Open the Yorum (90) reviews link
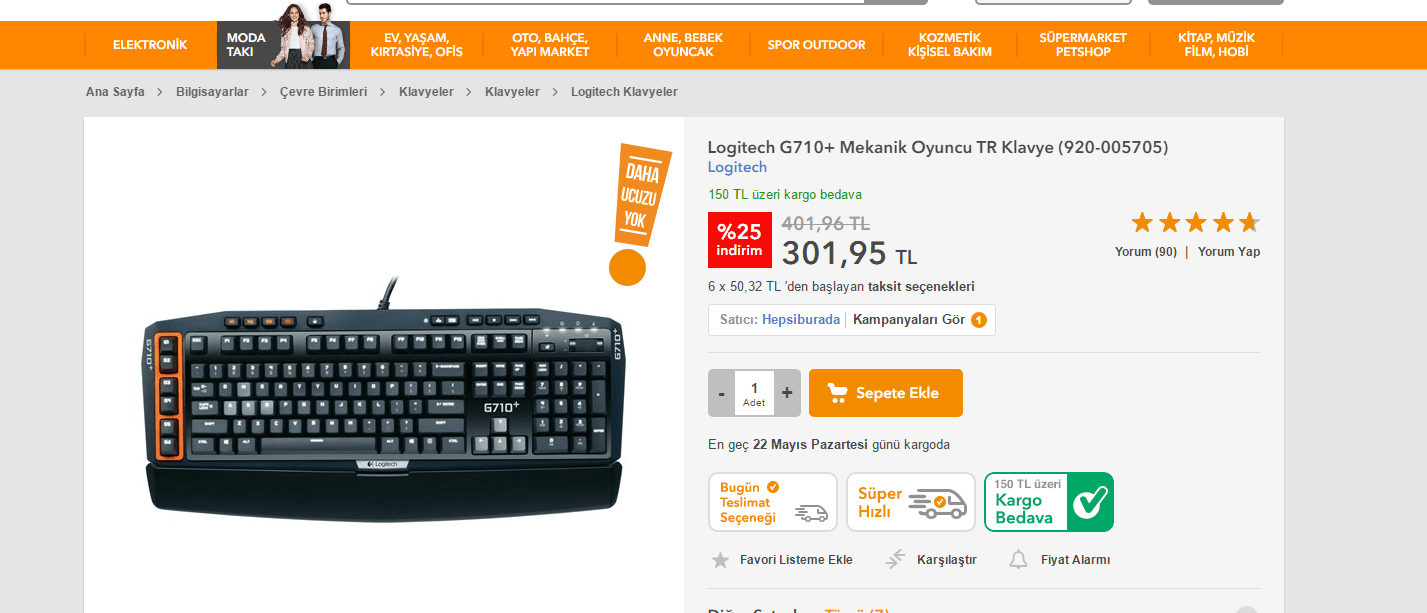 tap(1146, 252)
